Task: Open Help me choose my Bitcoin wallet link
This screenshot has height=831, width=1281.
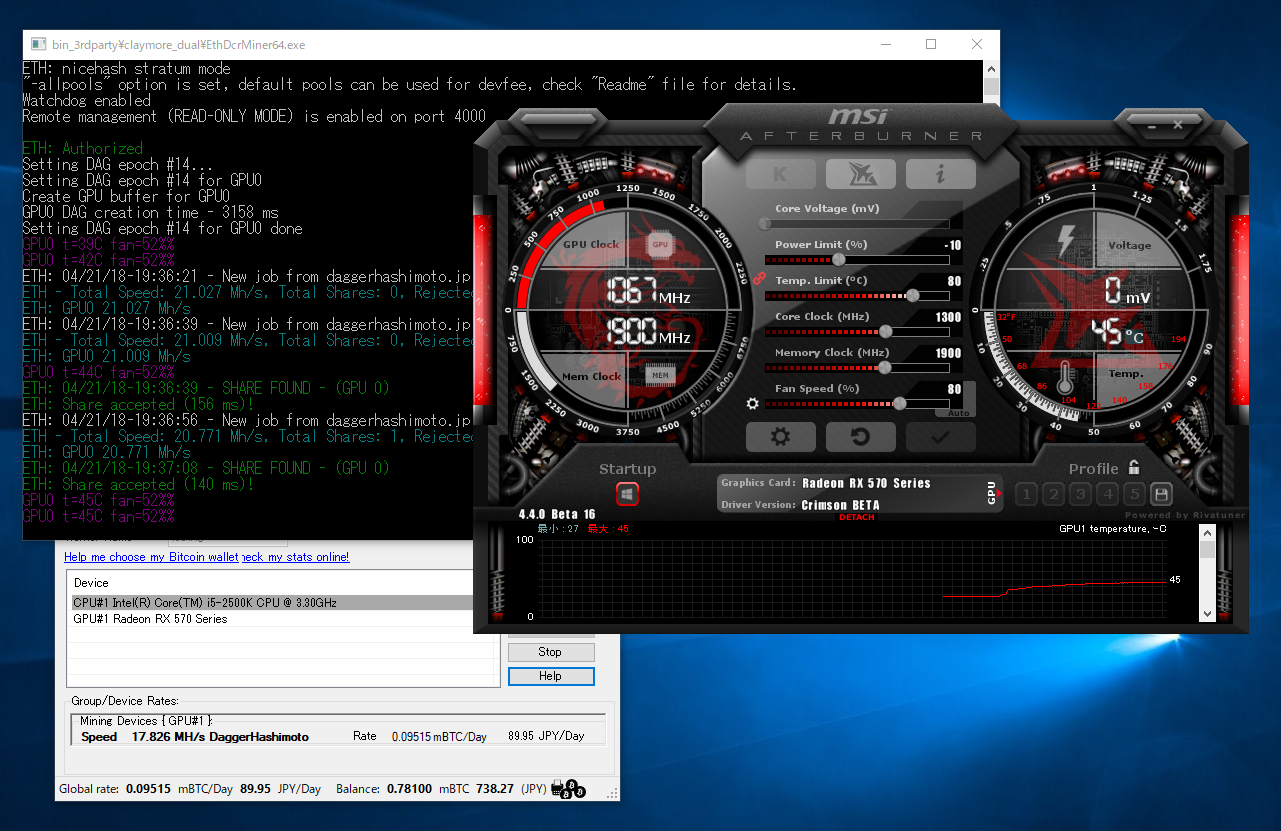Action: (151, 557)
